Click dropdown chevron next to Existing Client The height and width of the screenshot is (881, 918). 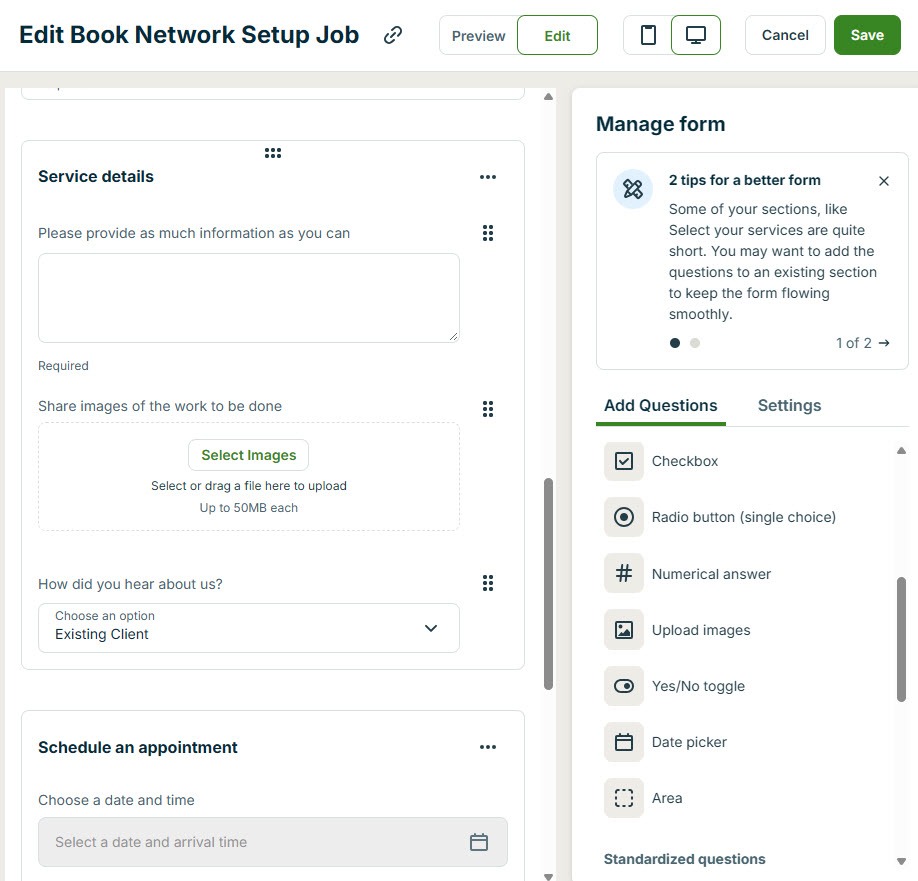point(431,628)
